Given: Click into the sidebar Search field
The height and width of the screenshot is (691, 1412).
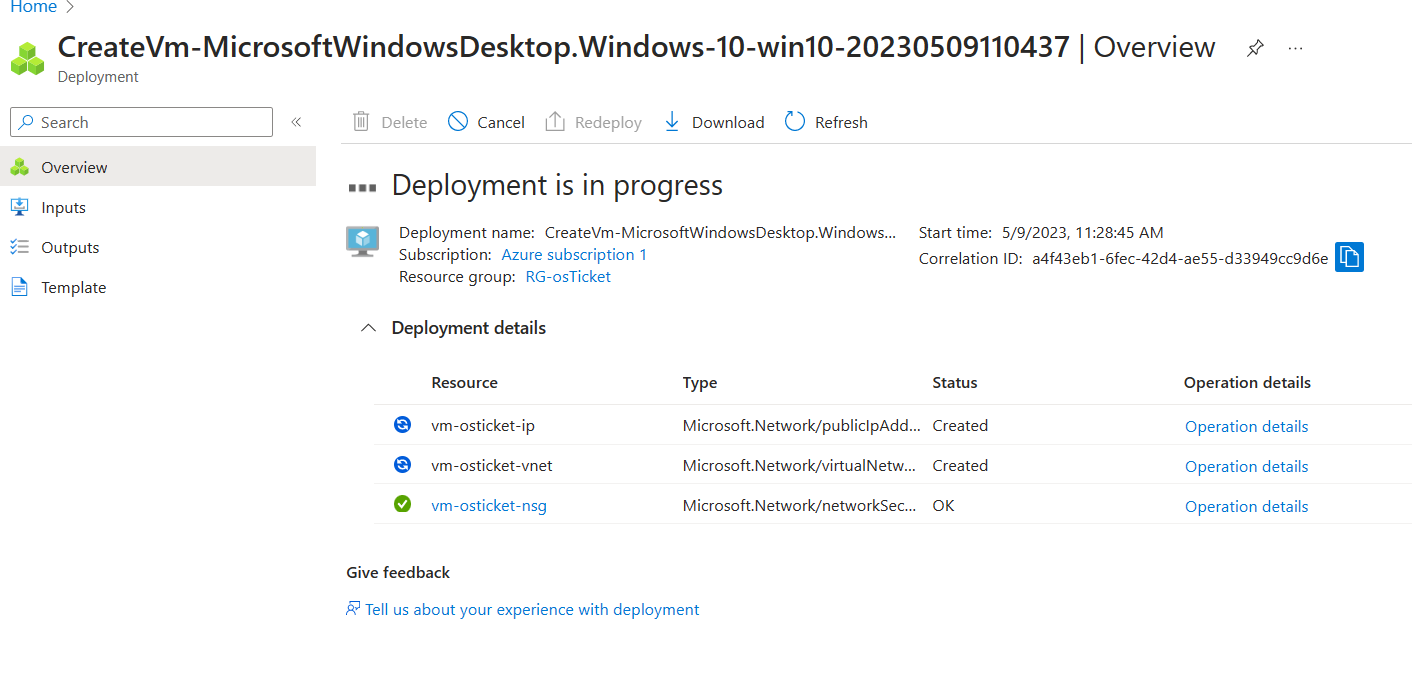Looking at the screenshot, I should pos(141,122).
